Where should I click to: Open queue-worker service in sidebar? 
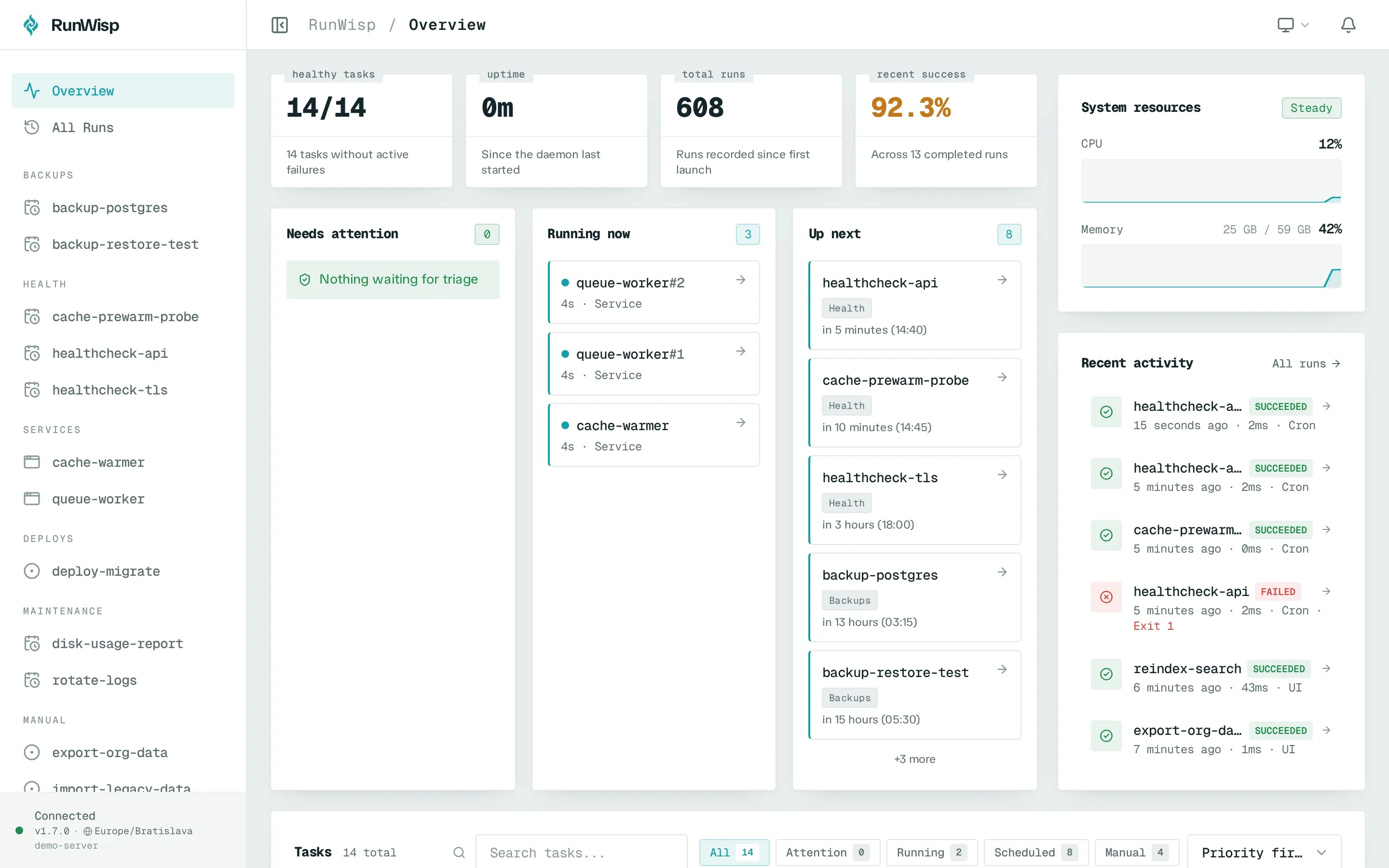[123, 499]
